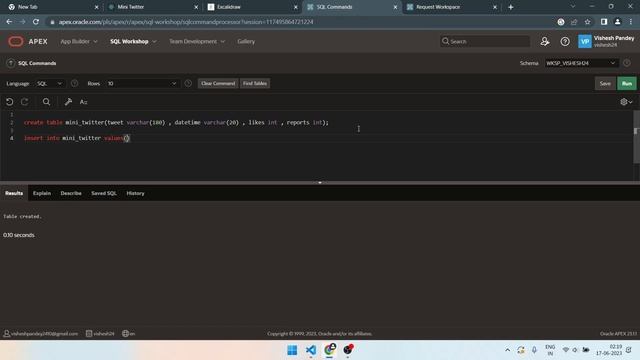Click the user email link in footer

tap(41, 333)
